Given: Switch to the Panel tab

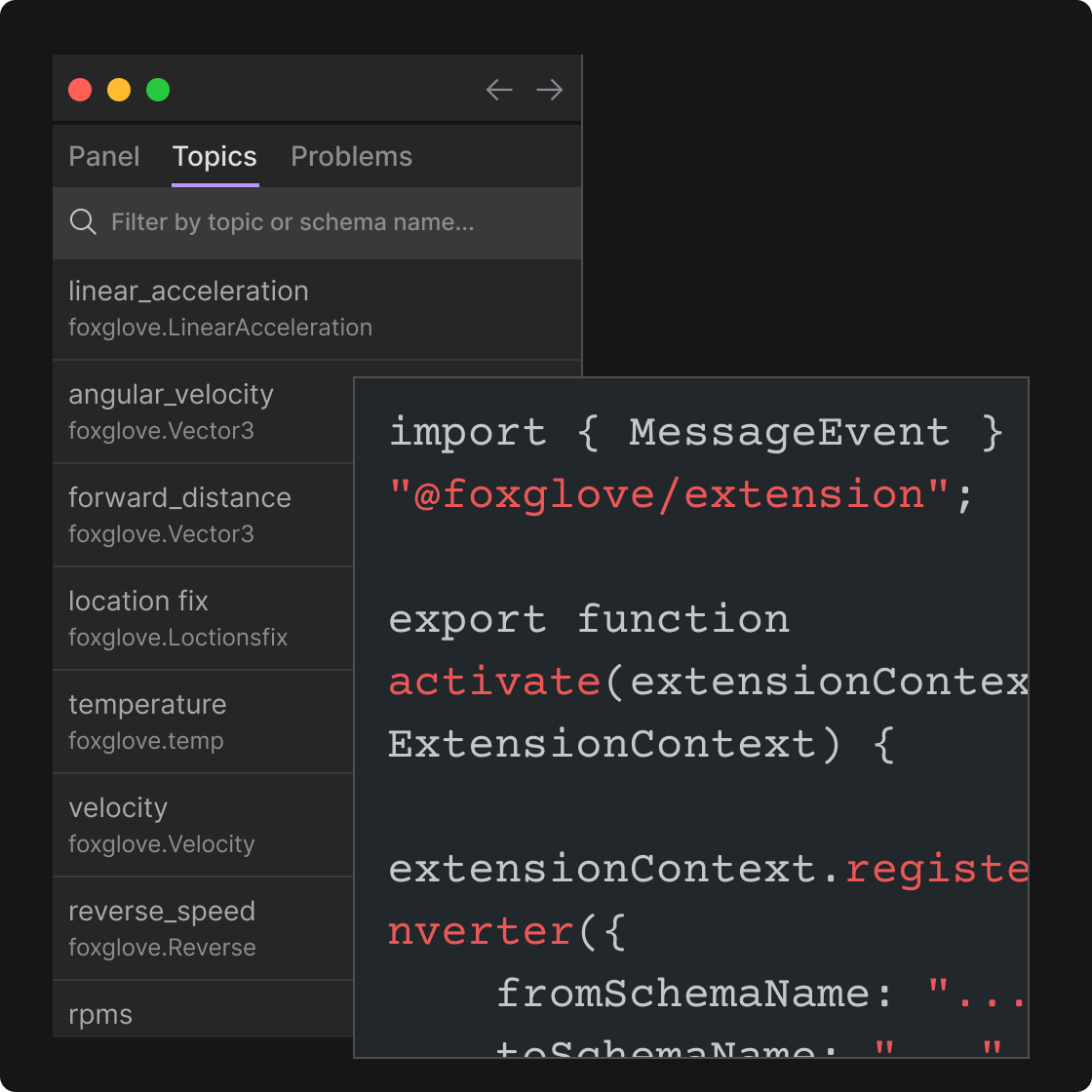Looking at the screenshot, I should 104,157.
